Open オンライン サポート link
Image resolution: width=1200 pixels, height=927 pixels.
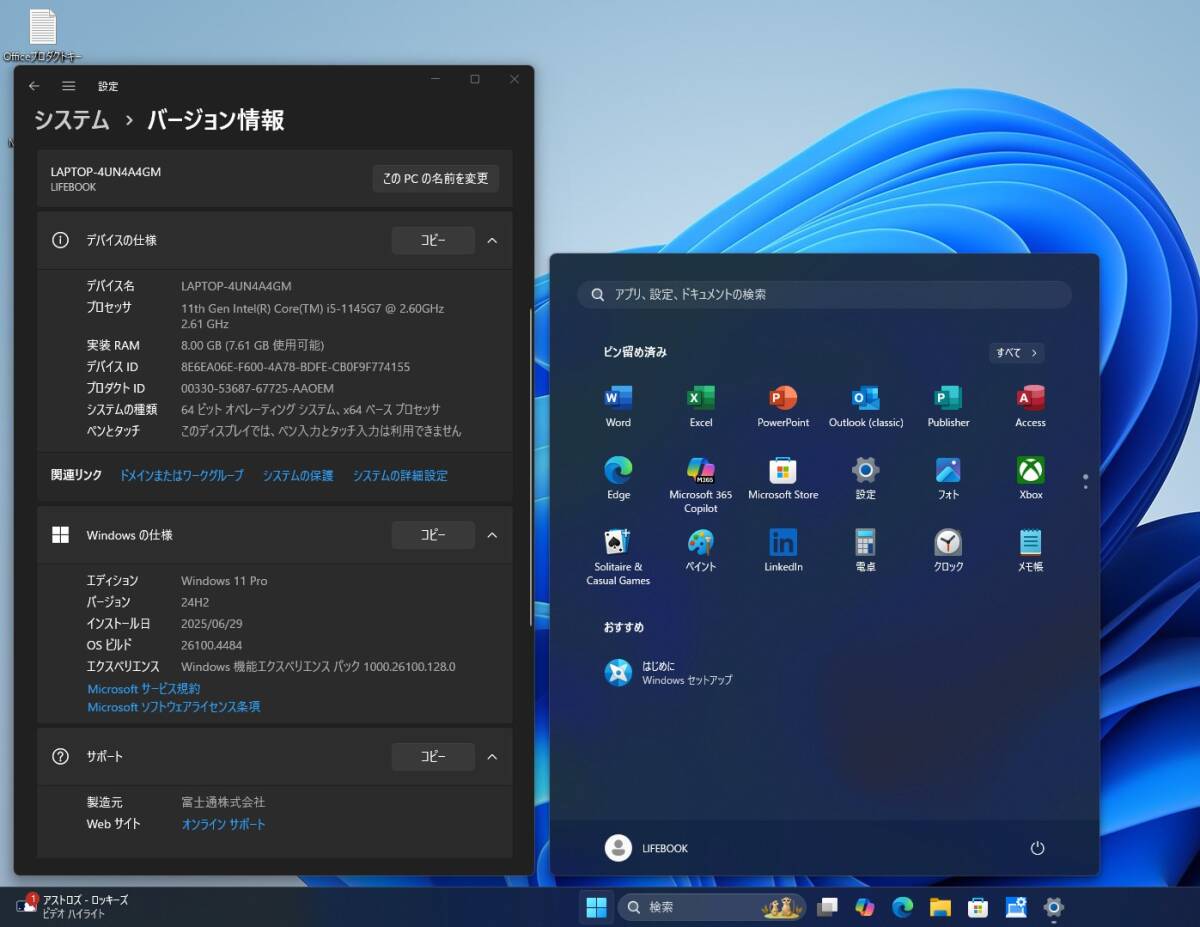click(x=224, y=825)
